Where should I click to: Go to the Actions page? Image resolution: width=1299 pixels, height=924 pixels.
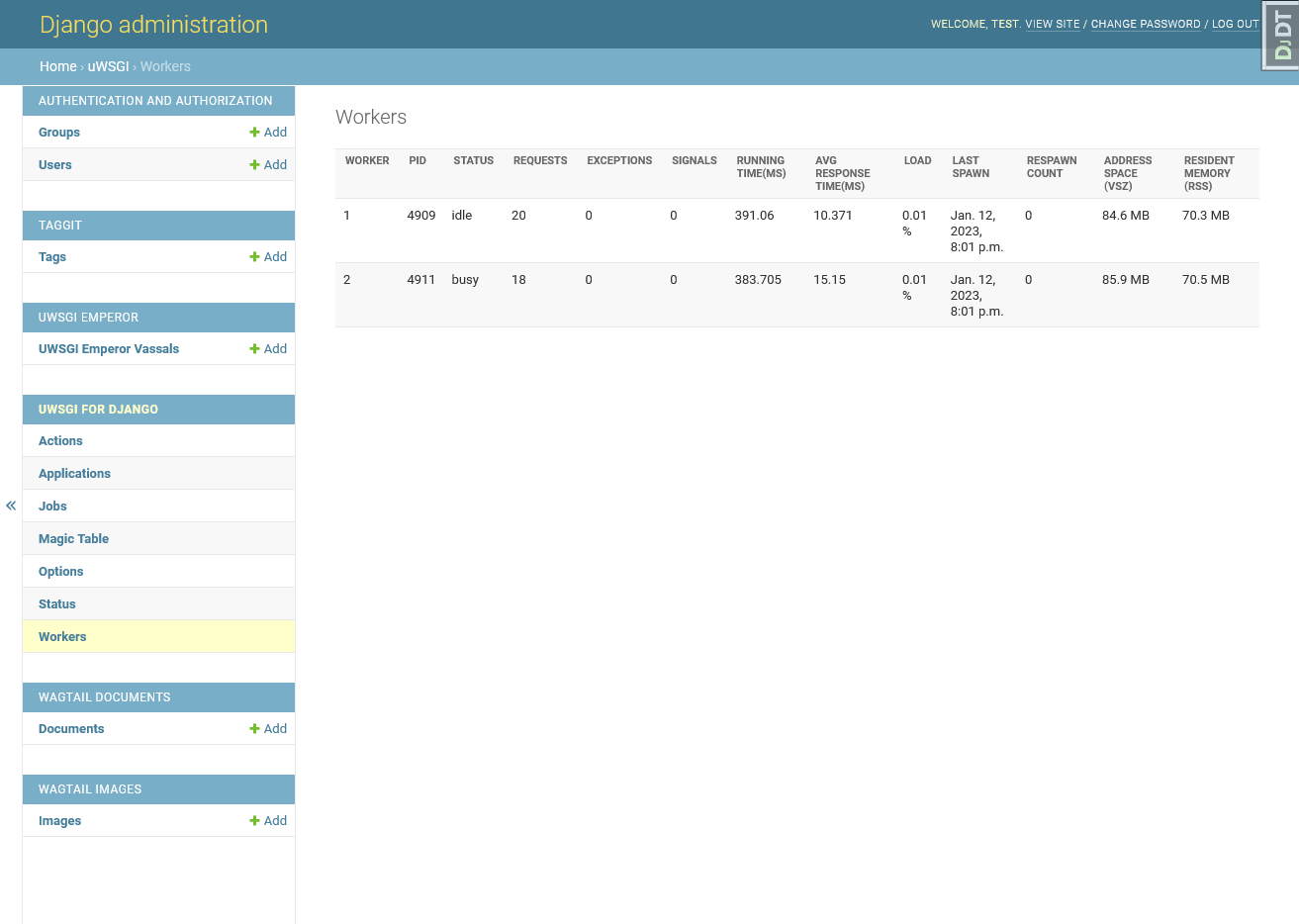click(x=60, y=441)
